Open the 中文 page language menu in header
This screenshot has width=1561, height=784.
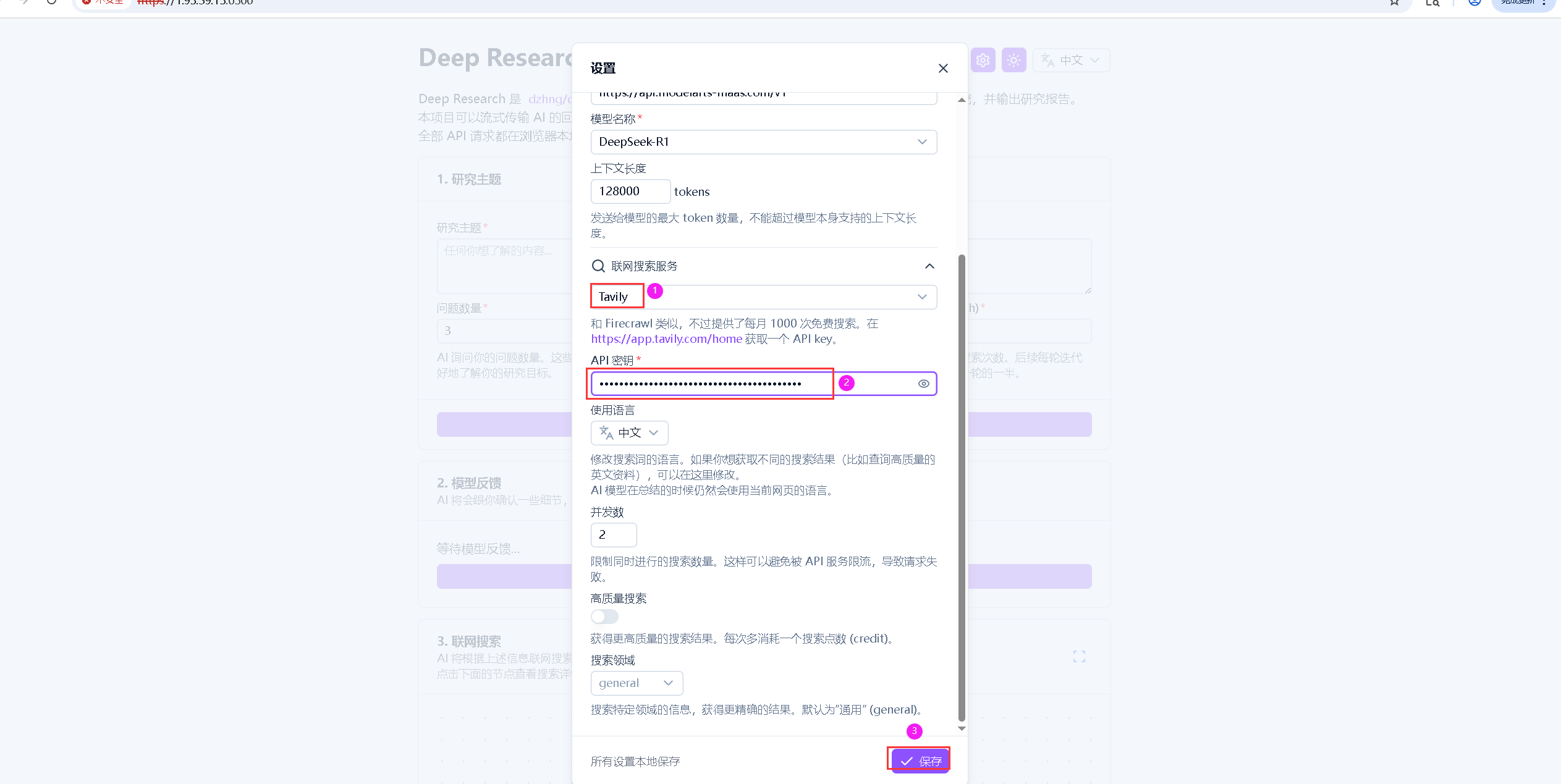pyautogui.click(x=1072, y=61)
